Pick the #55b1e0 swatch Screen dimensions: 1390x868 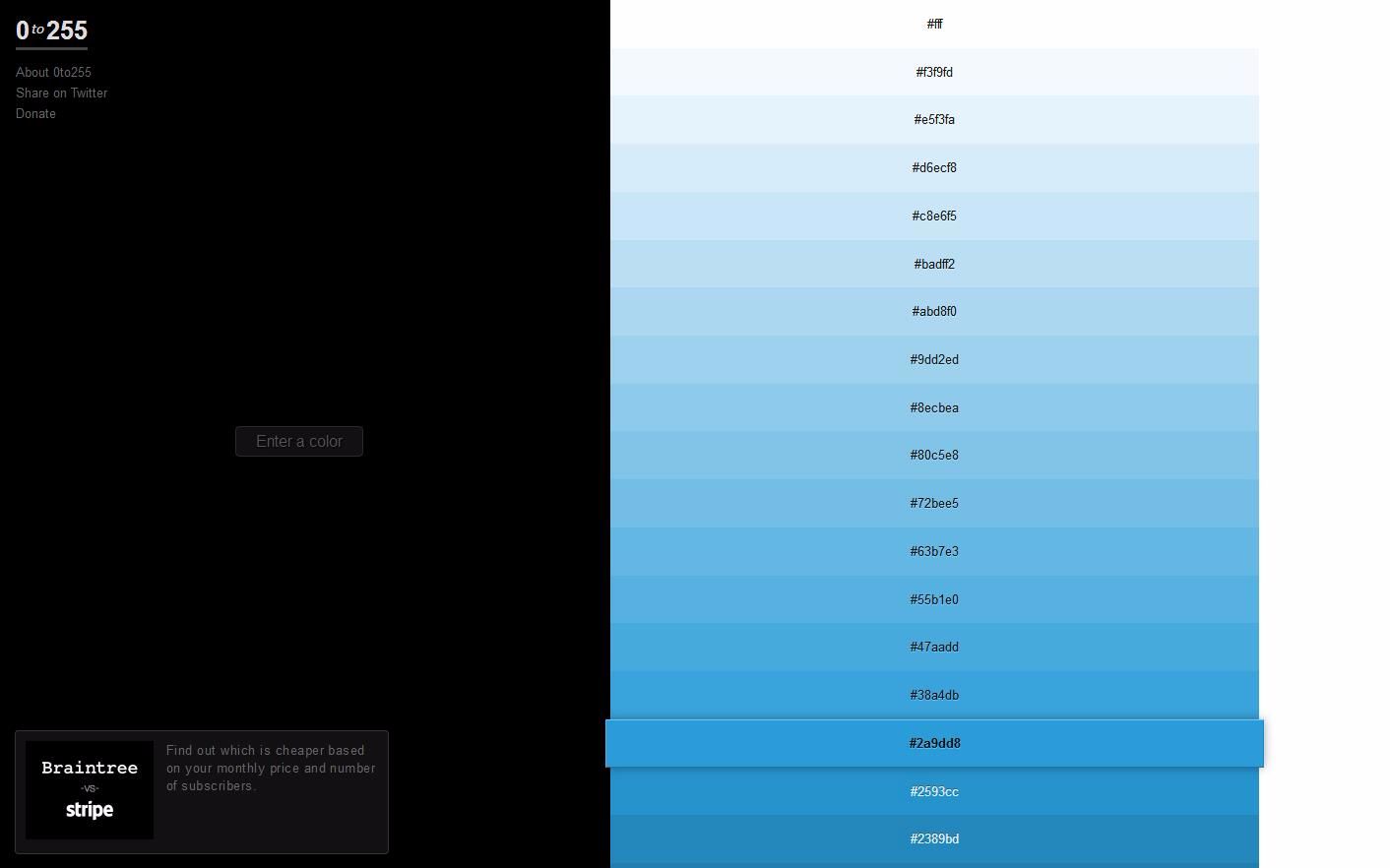[x=934, y=599]
